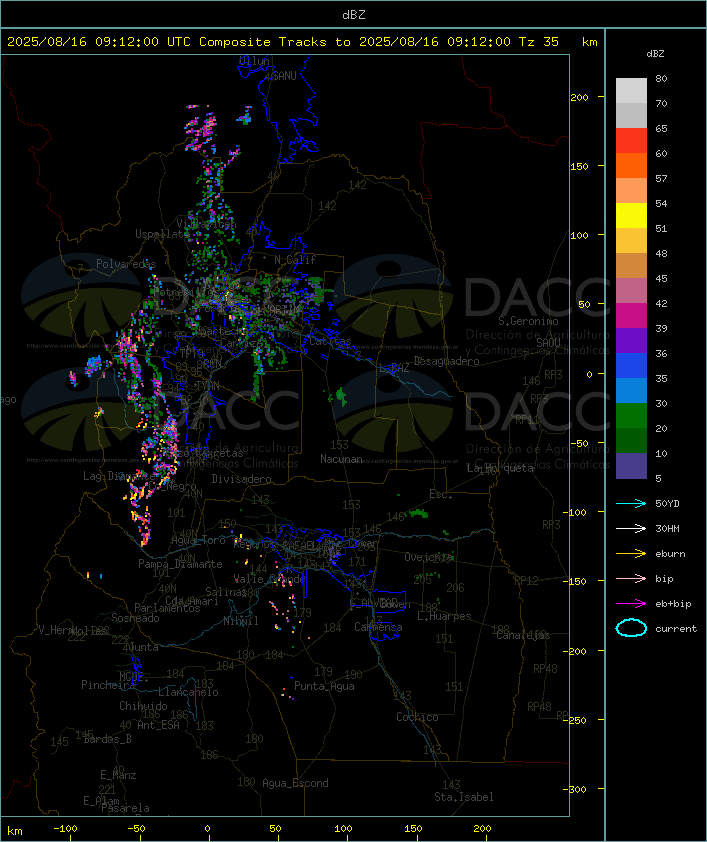Click the 'Pampa_Diamante' map label

[x=180, y=564]
